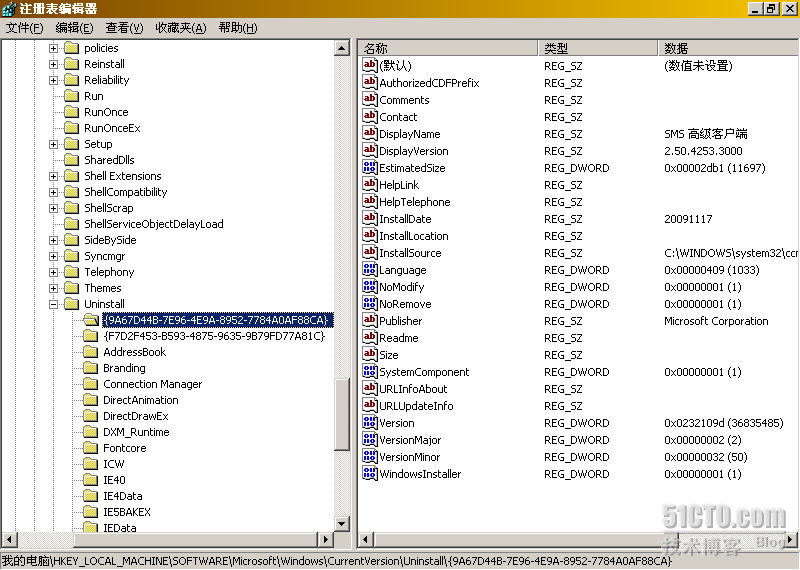Click the binary icon beside VersionMinor

click(369, 457)
